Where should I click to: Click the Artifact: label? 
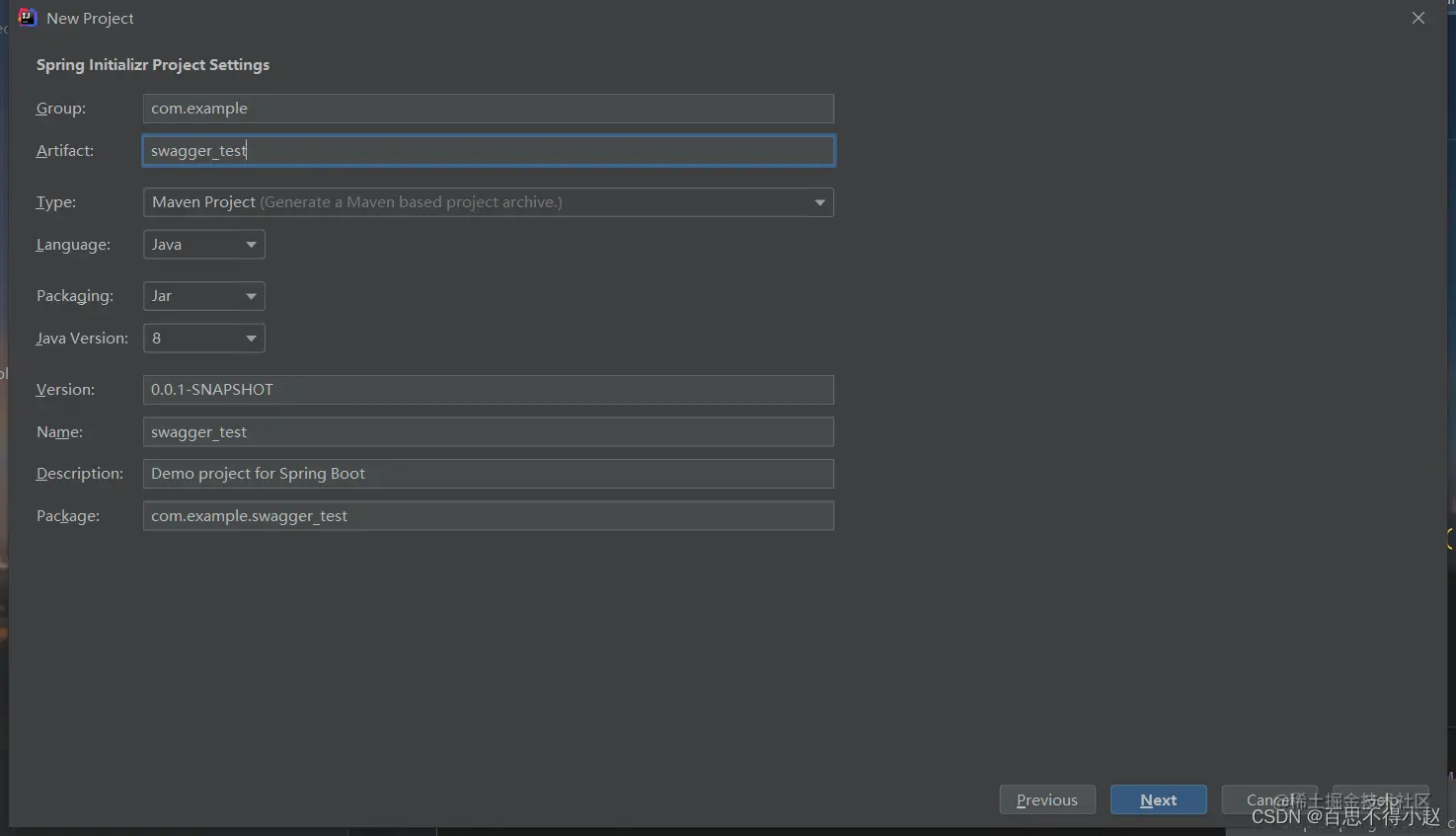tap(65, 150)
